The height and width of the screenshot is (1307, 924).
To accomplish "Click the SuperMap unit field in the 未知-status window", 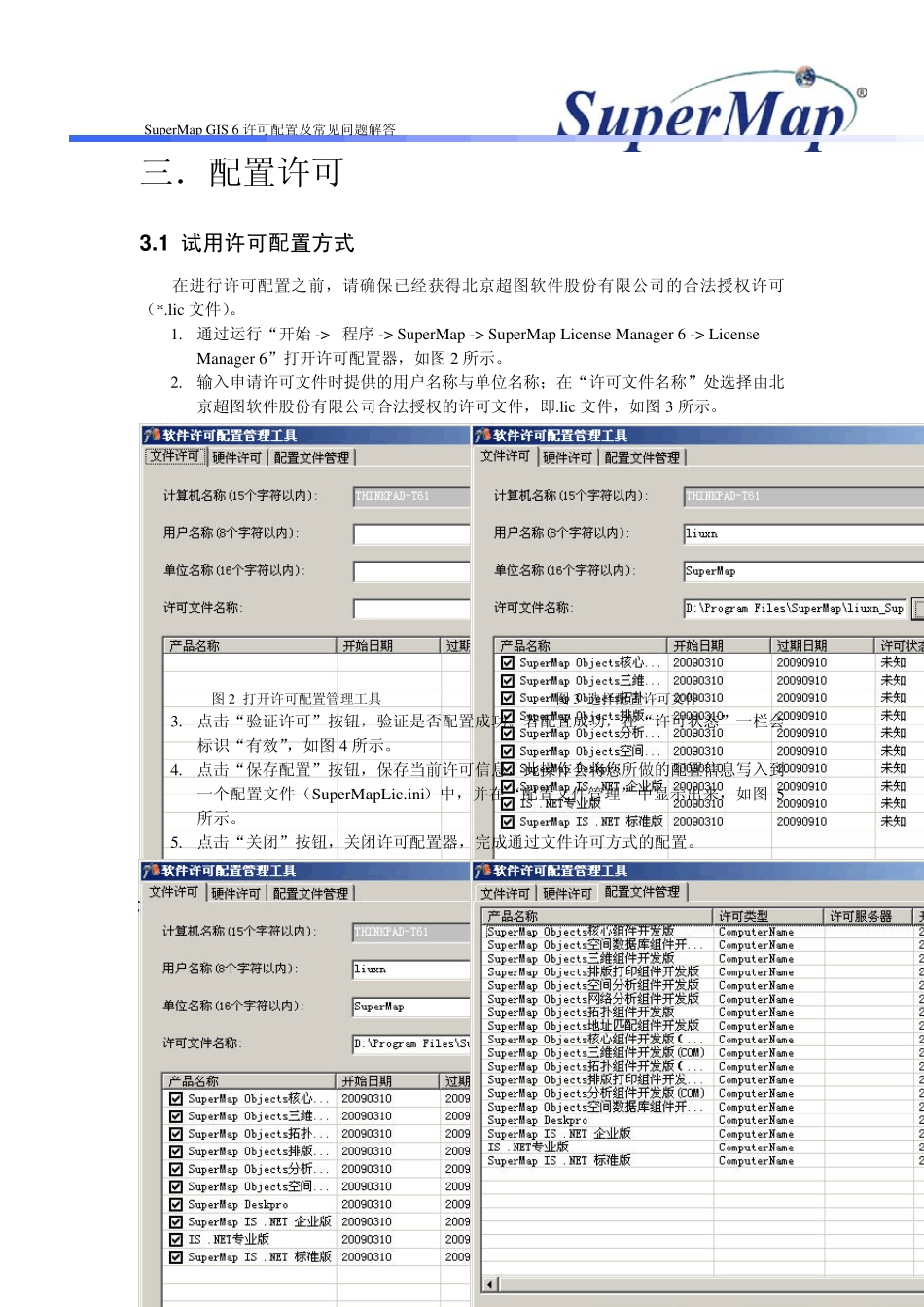I will click(803, 571).
